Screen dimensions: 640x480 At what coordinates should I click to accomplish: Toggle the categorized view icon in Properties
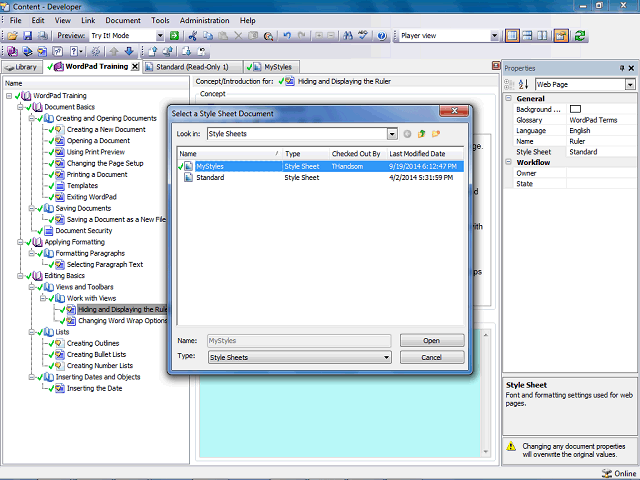[509, 84]
